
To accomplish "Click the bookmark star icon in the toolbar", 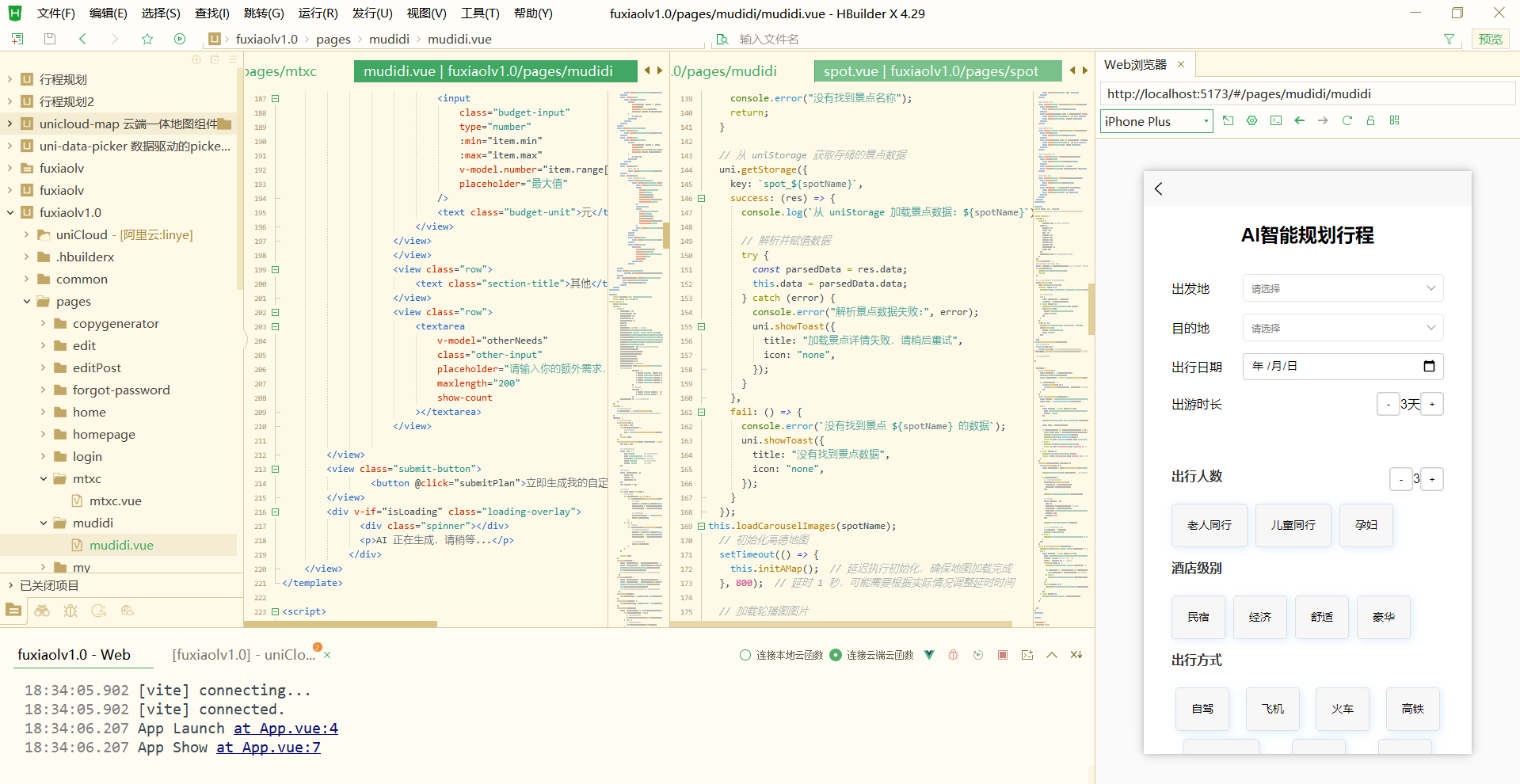I will (147, 39).
